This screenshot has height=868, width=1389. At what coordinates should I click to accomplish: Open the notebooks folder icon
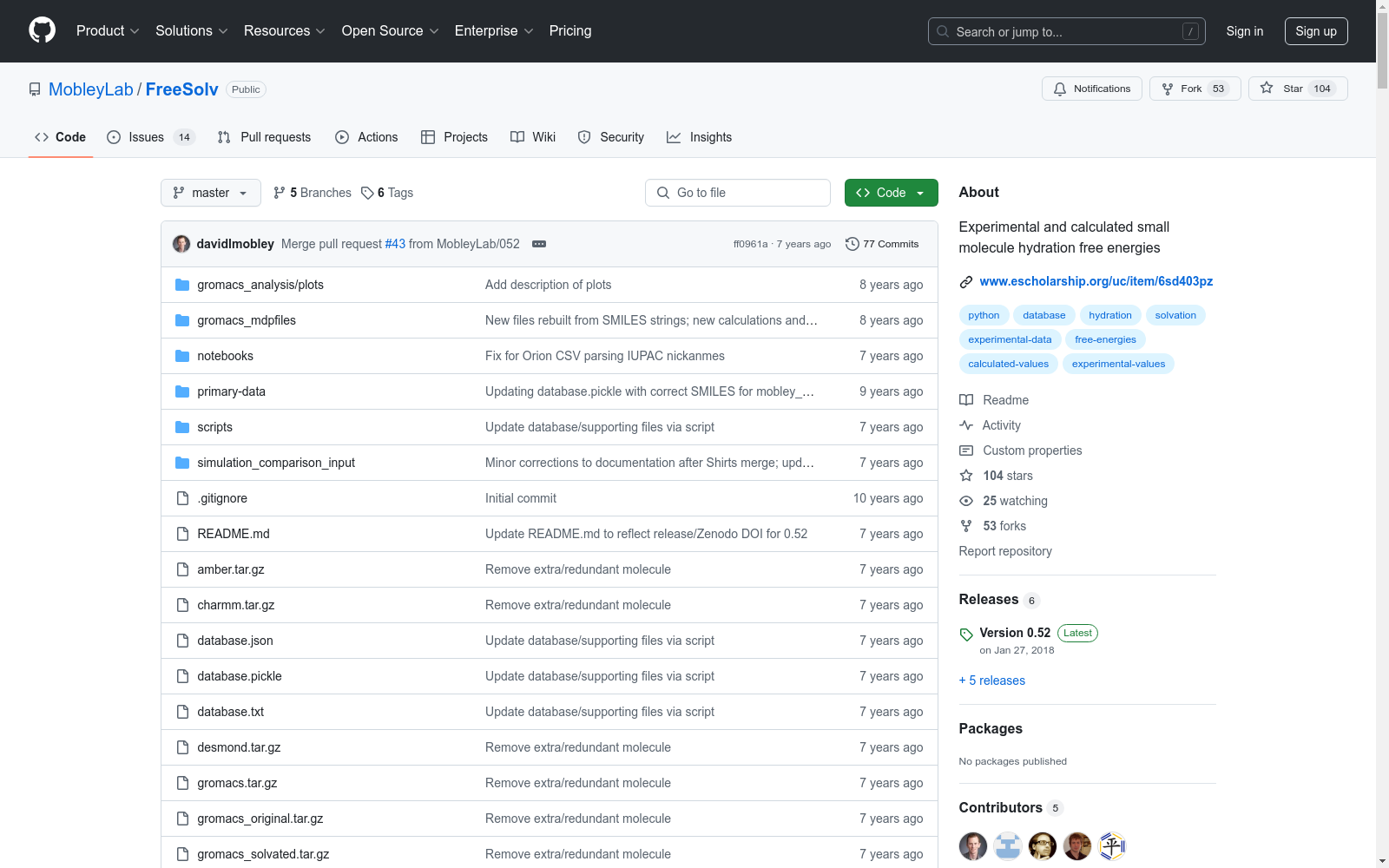[x=182, y=356]
